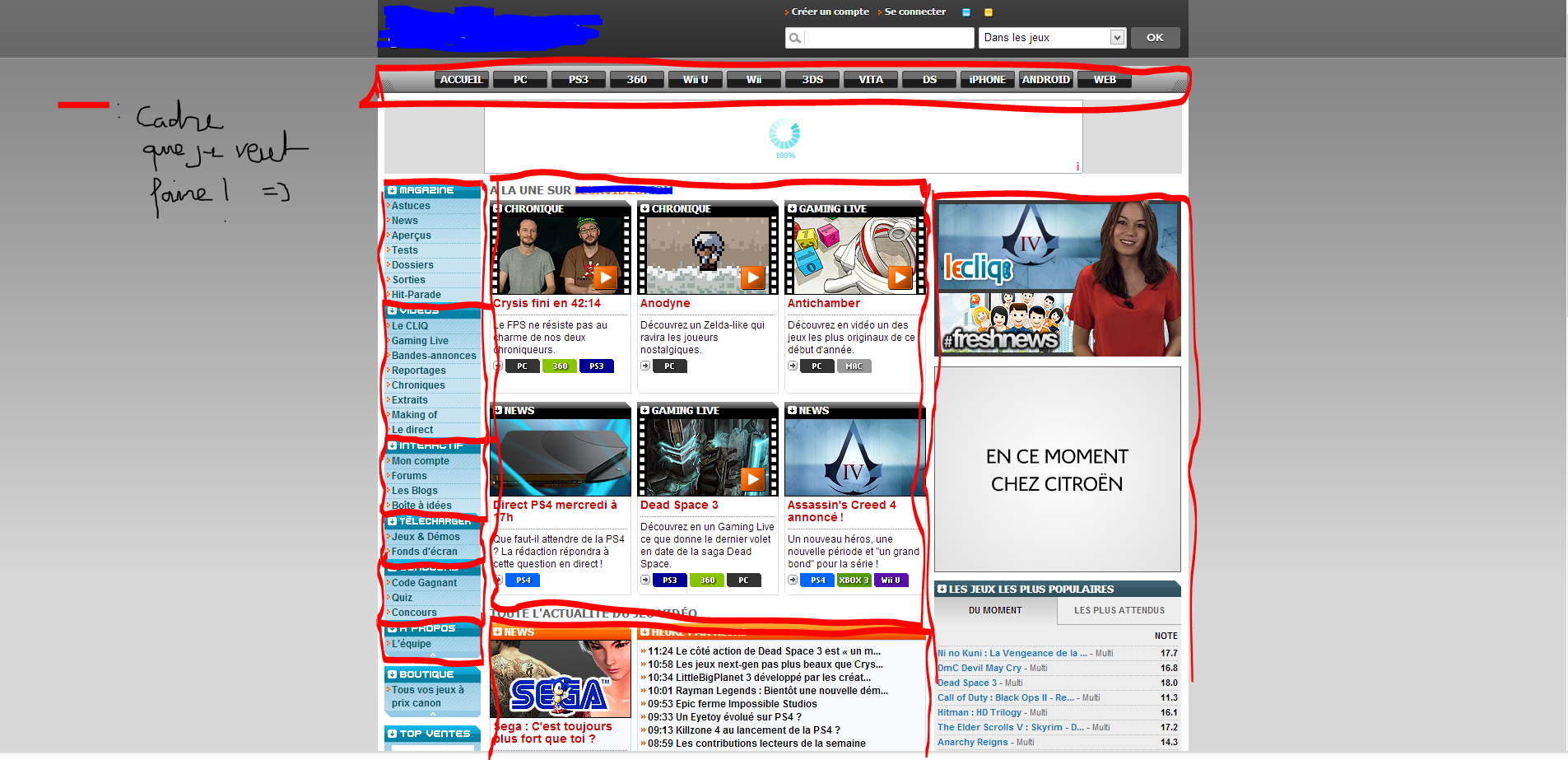Expand the MAGAZINE sidebar section header
Viewport: 1568px width, 760px height.
click(x=432, y=190)
